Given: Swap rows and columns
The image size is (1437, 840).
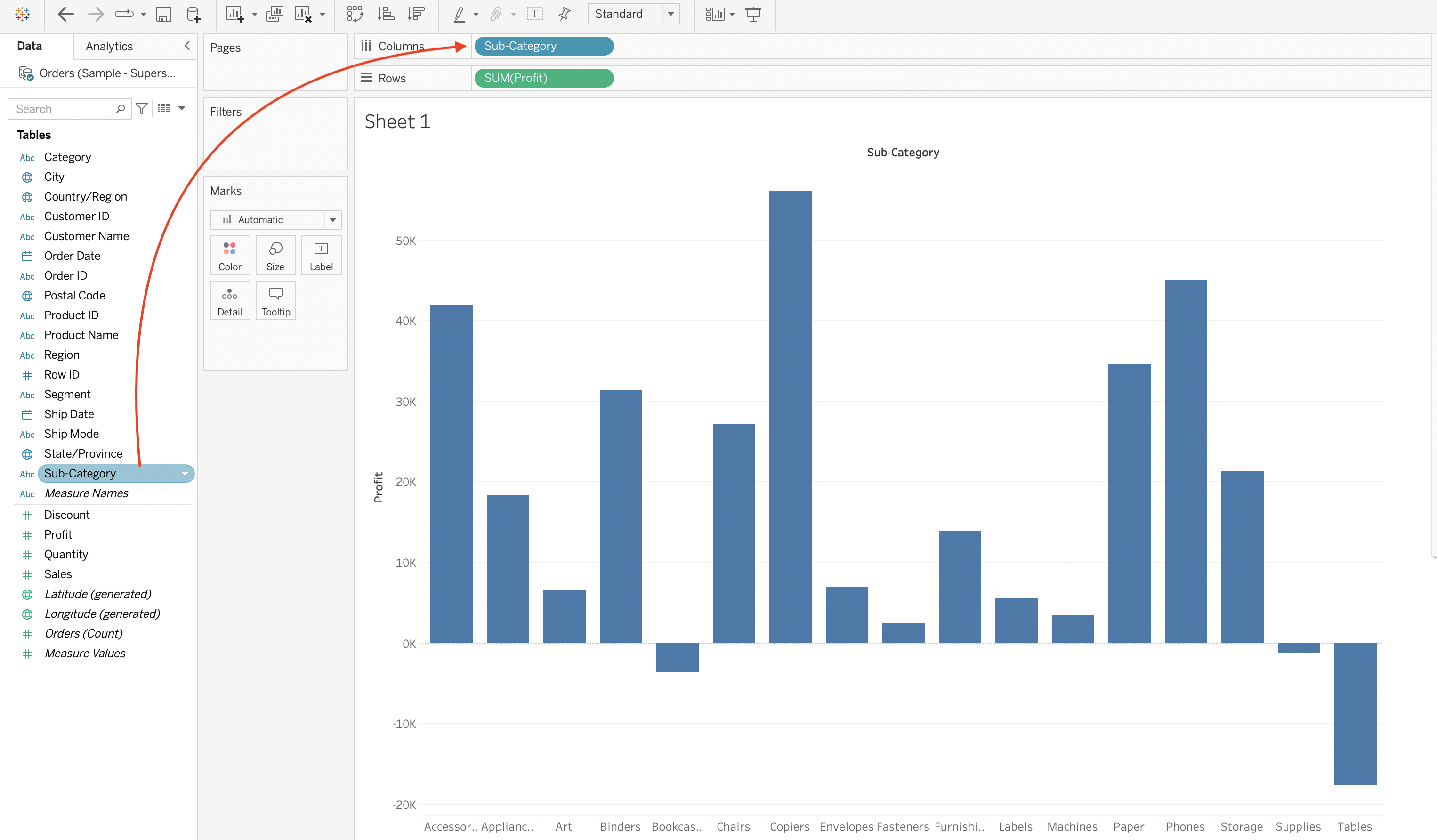Looking at the screenshot, I should coord(355,14).
